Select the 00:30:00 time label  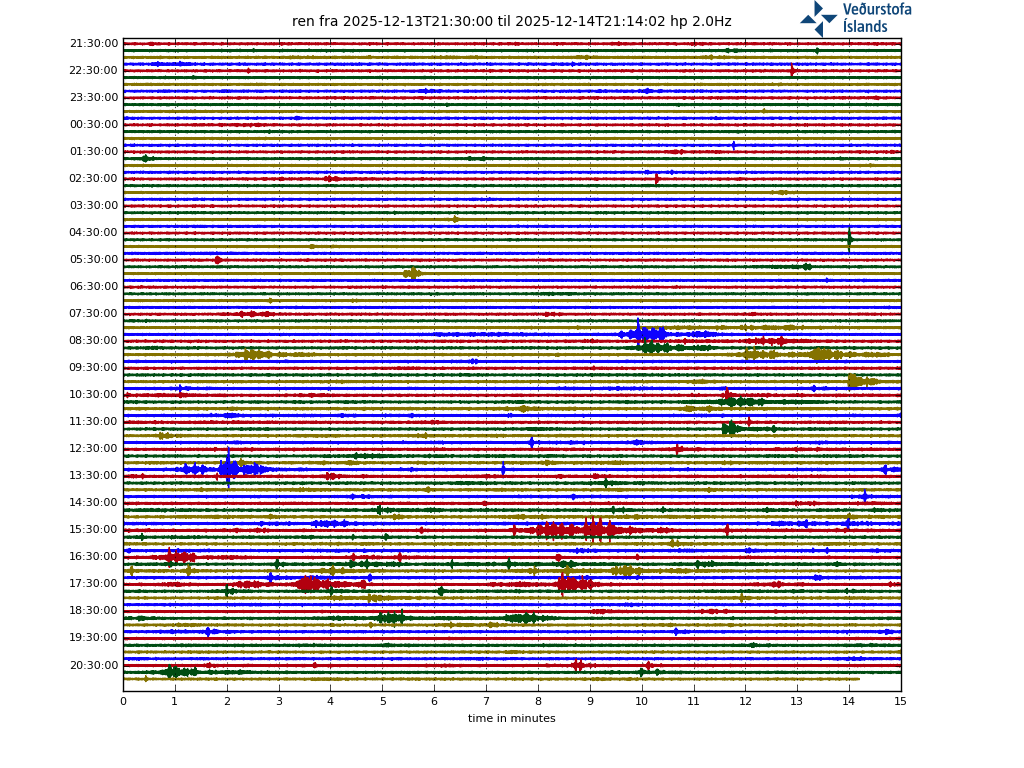coord(94,125)
